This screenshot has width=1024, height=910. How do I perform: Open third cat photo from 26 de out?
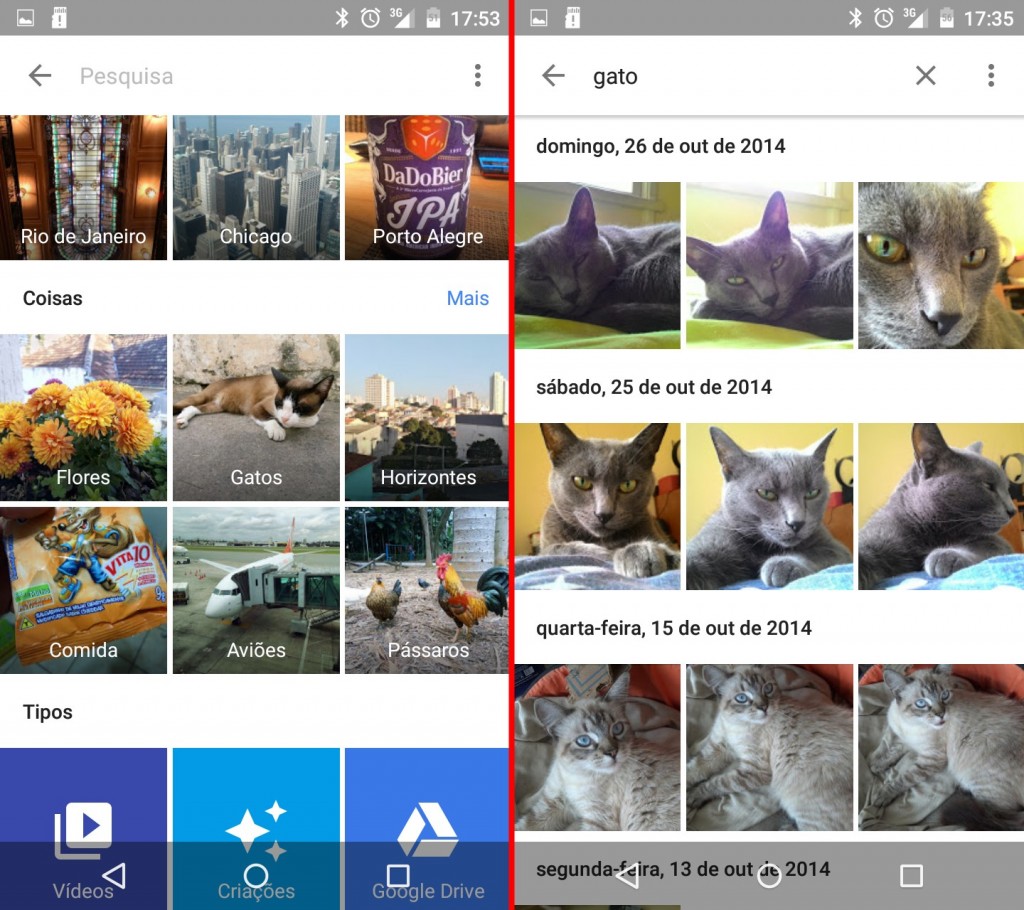click(941, 265)
